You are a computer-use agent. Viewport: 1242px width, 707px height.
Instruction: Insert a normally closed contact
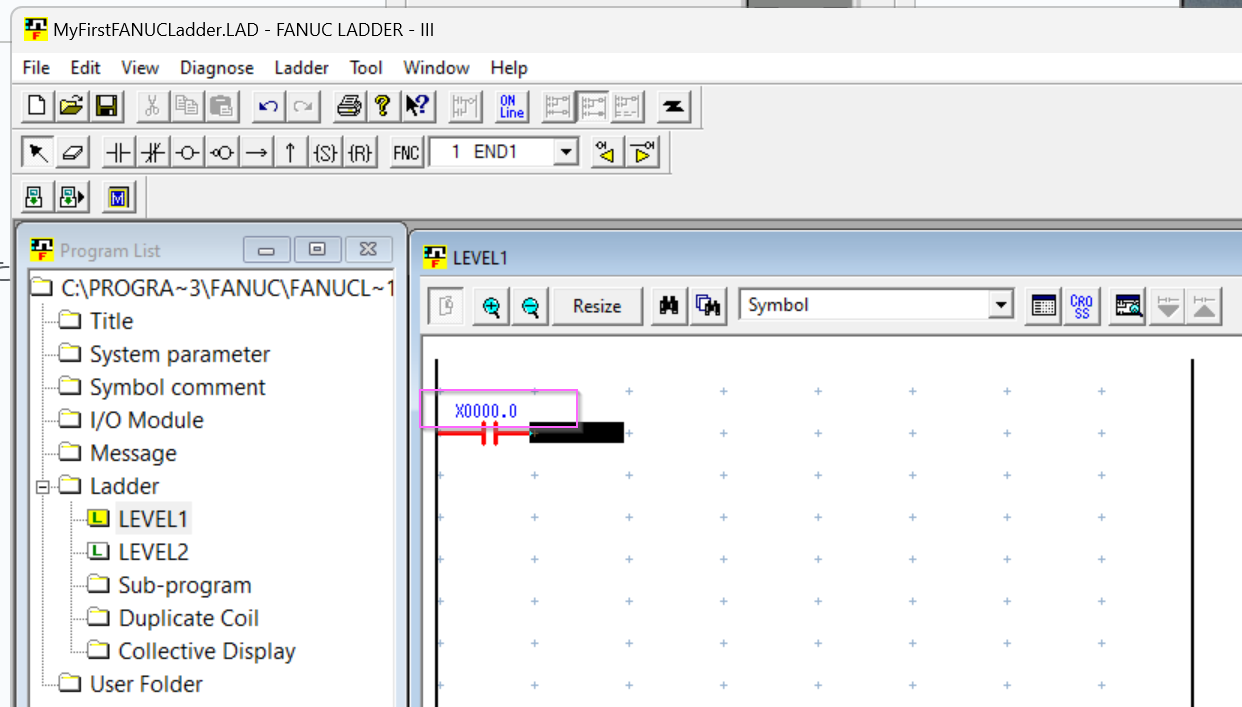coord(153,153)
